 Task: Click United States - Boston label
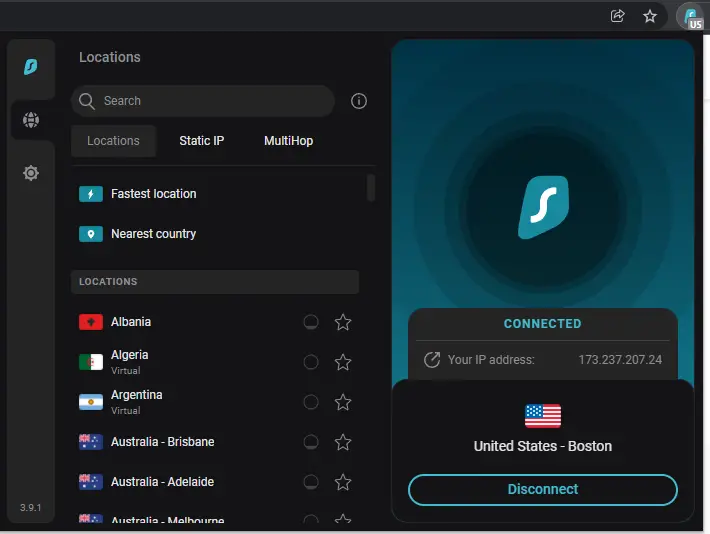click(x=542, y=447)
